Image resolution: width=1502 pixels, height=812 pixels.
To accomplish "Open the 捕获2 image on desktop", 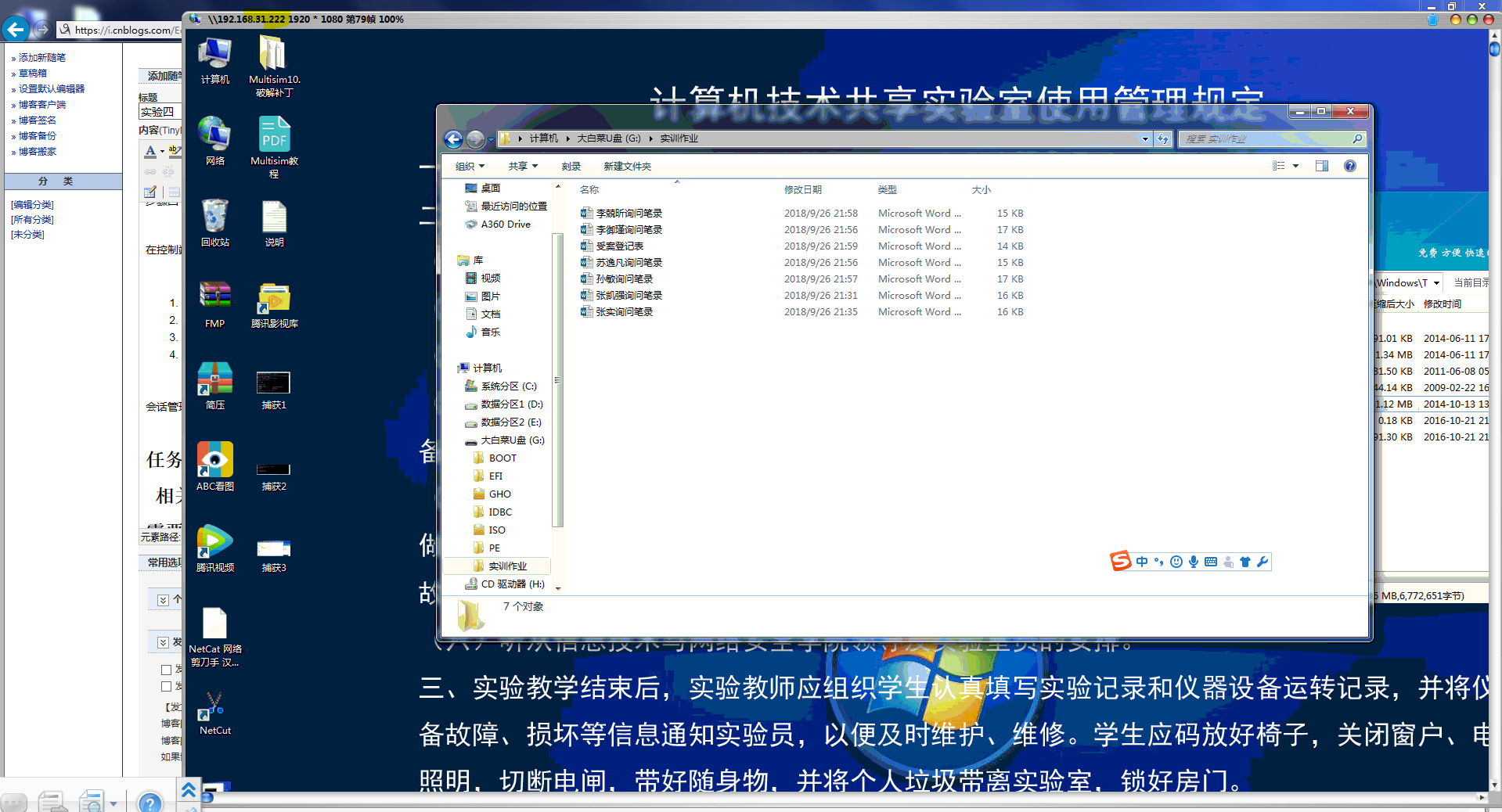I will (x=274, y=475).
